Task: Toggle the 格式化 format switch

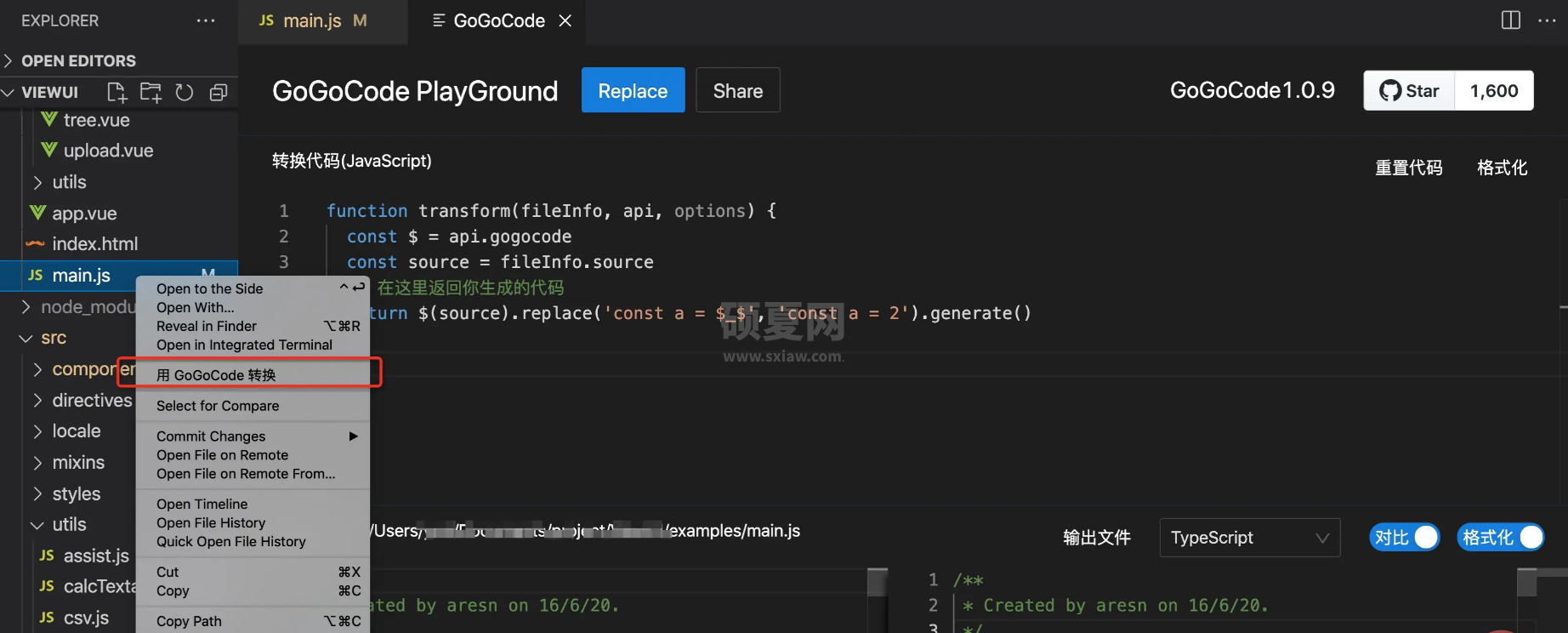Action: pos(1501,538)
